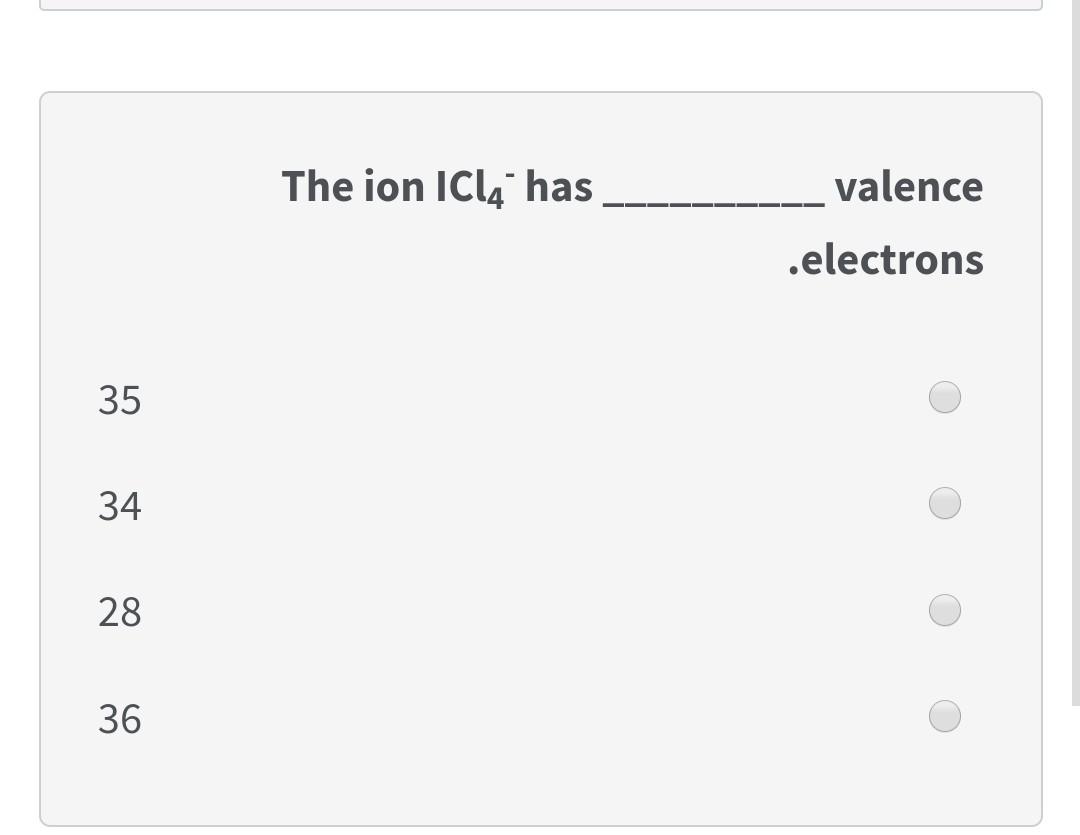
Task: Click empty space between 36 label and its radio
Action: tap(540, 717)
